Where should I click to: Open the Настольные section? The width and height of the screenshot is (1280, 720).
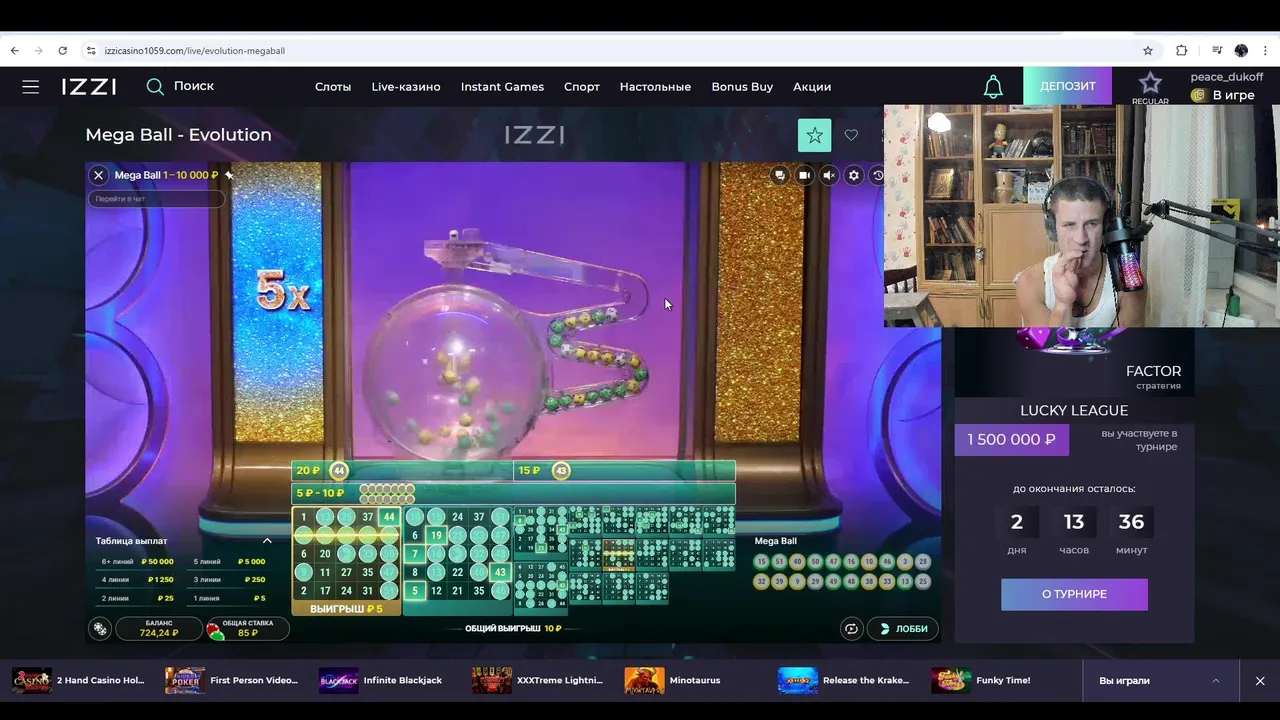(655, 87)
